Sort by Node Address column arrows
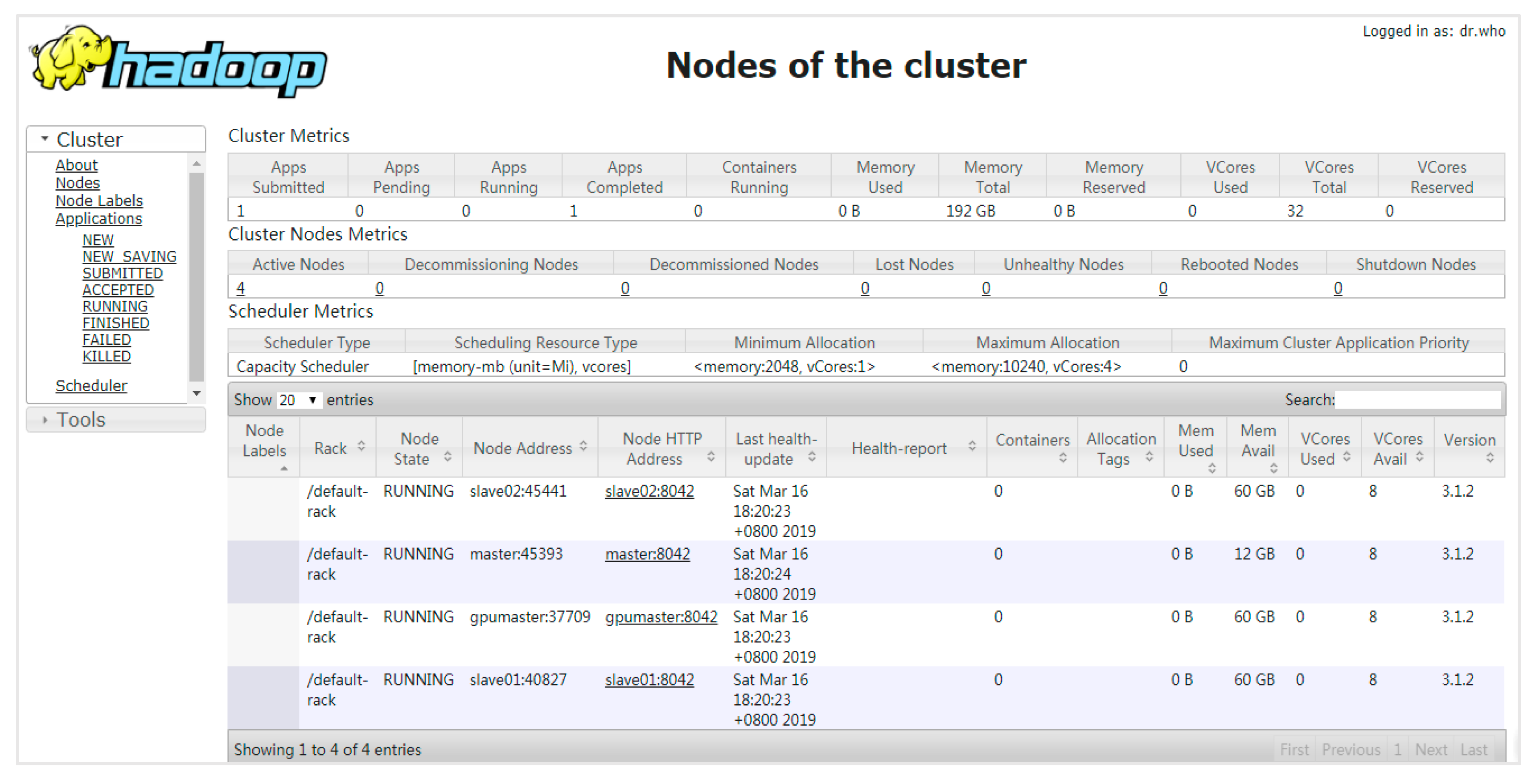 point(583,446)
